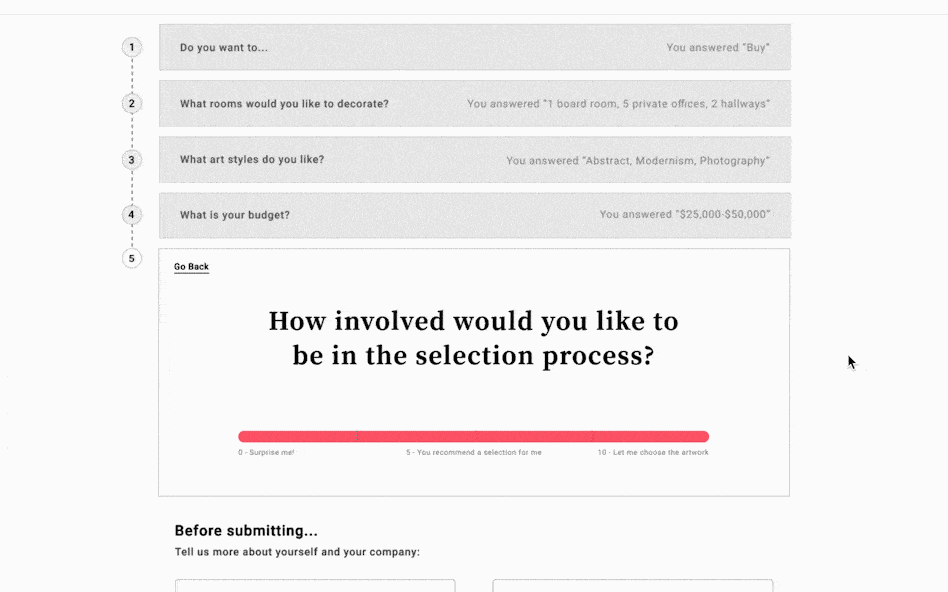Click the step 1 circle indicator
This screenshot has height=592, width=948.
pos(132,47)
